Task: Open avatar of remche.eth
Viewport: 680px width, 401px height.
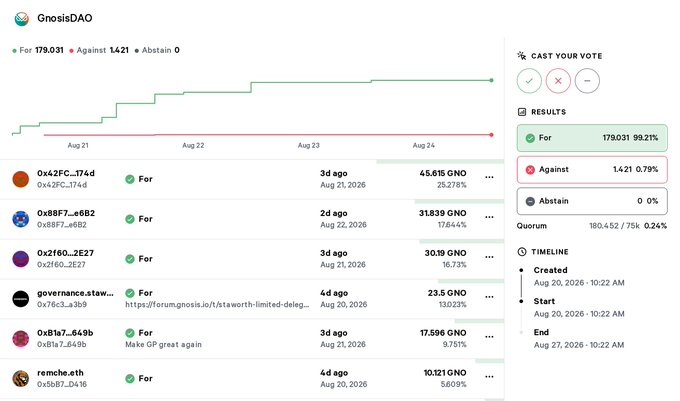Action: click(20, 378)
